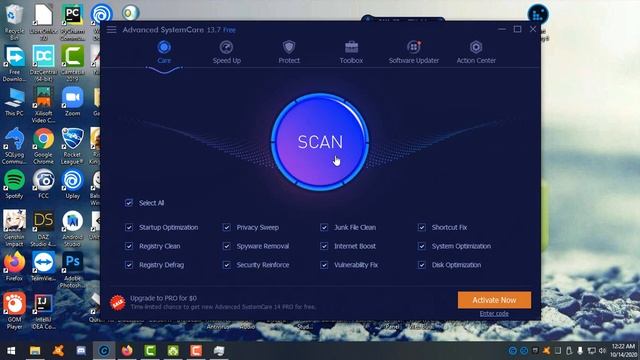
Task: Toggle the Registry Defrag checkbox
Action: (129, 265)
